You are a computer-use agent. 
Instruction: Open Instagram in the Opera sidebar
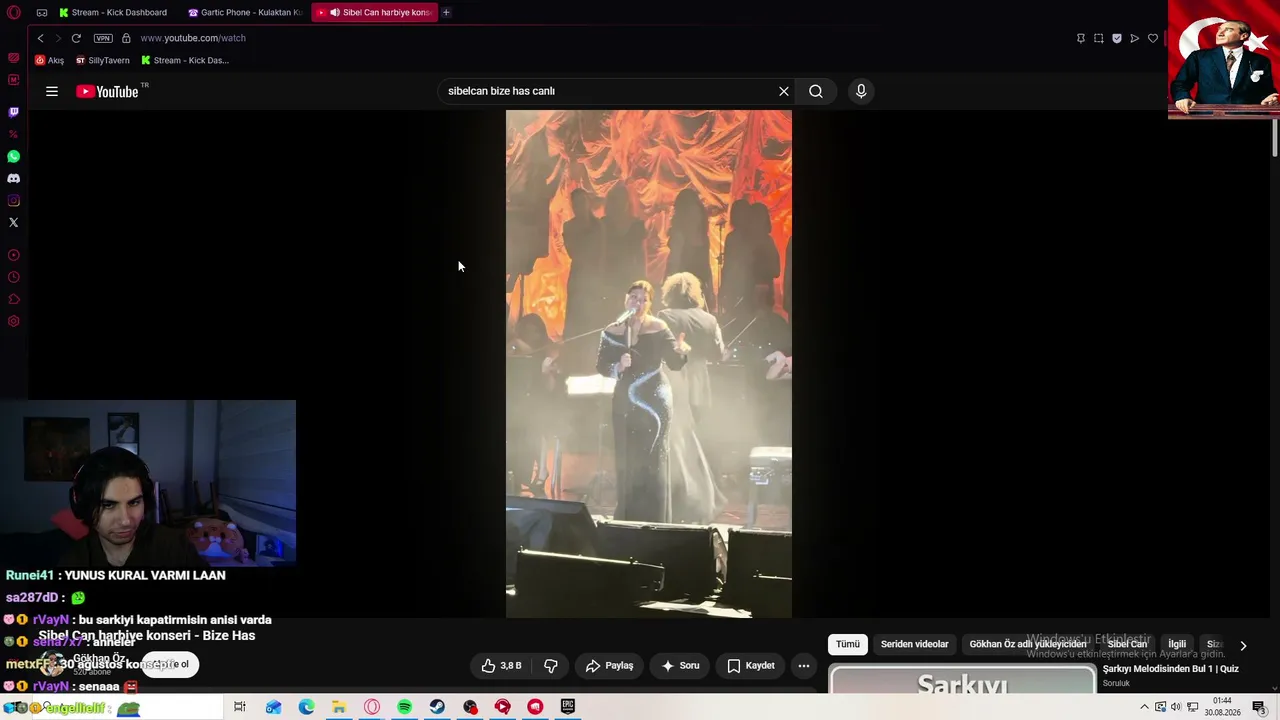(x=13, y=200)
